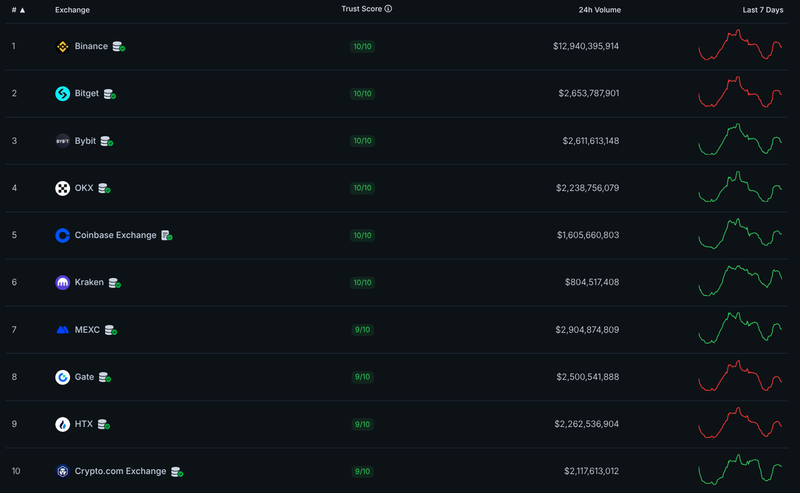Open Coinbase Exchange 7-day sparkline chart
The width and height of the screenshot is (800, 493).
coord(740,234)
